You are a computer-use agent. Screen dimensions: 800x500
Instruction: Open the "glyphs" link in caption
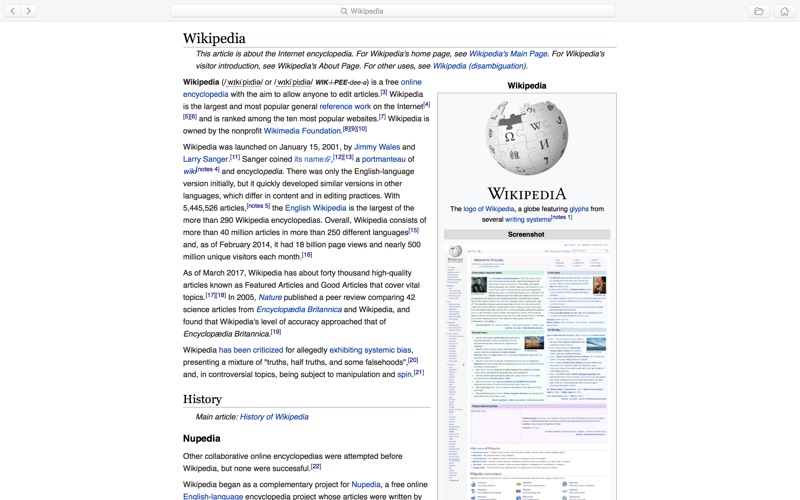coord(579,209)
